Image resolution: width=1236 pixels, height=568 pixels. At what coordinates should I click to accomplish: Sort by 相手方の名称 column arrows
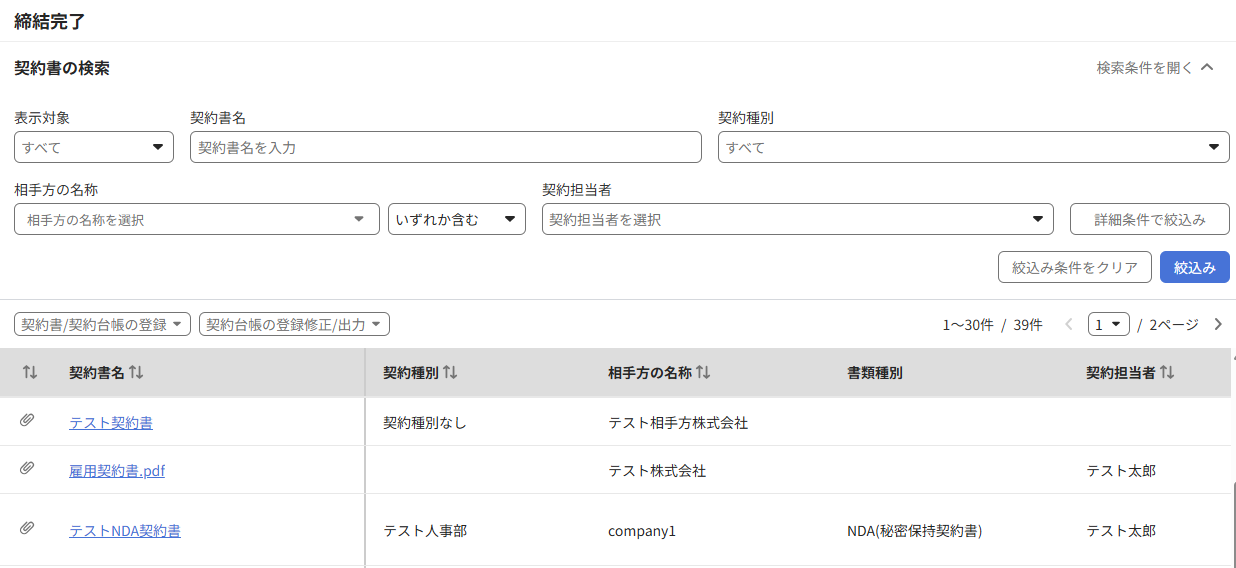(703, 372)
